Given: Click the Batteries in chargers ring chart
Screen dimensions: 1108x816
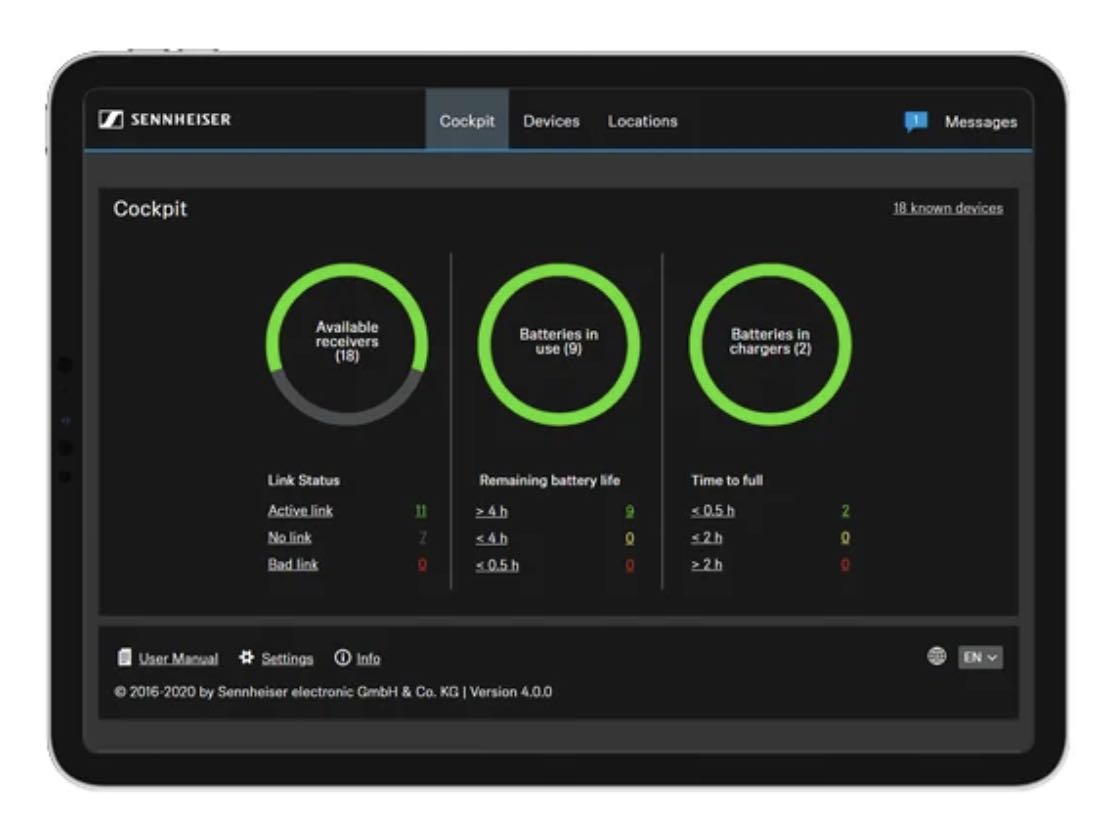Looking at the screenshot, I should (770, 344).
